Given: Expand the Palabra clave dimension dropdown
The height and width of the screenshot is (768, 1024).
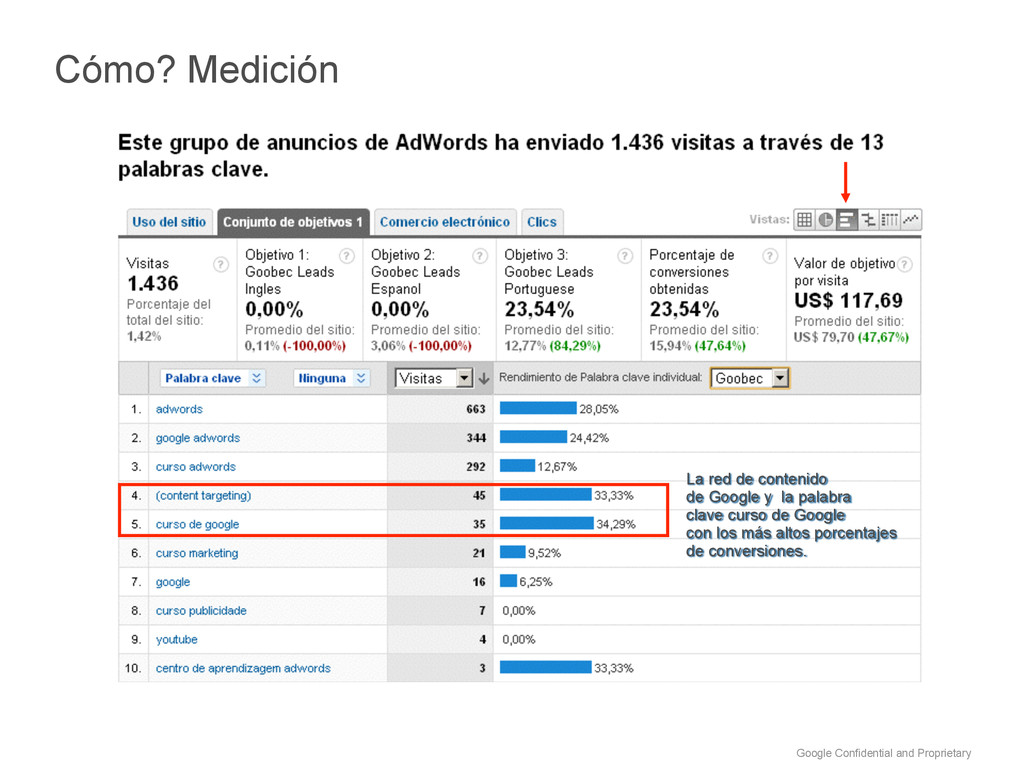Looking at the screenshot, I should (213, 378).
